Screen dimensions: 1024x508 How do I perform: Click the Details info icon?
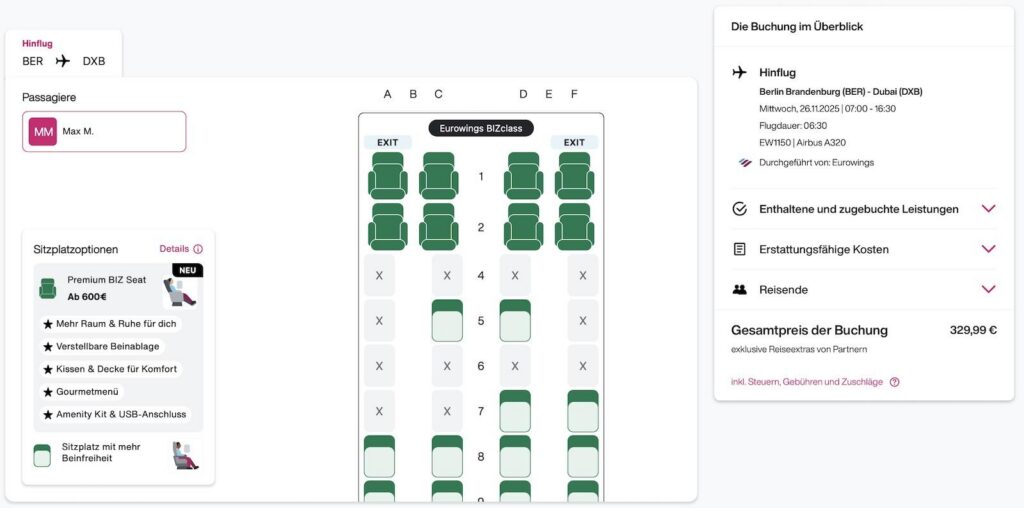click(199, 249)
